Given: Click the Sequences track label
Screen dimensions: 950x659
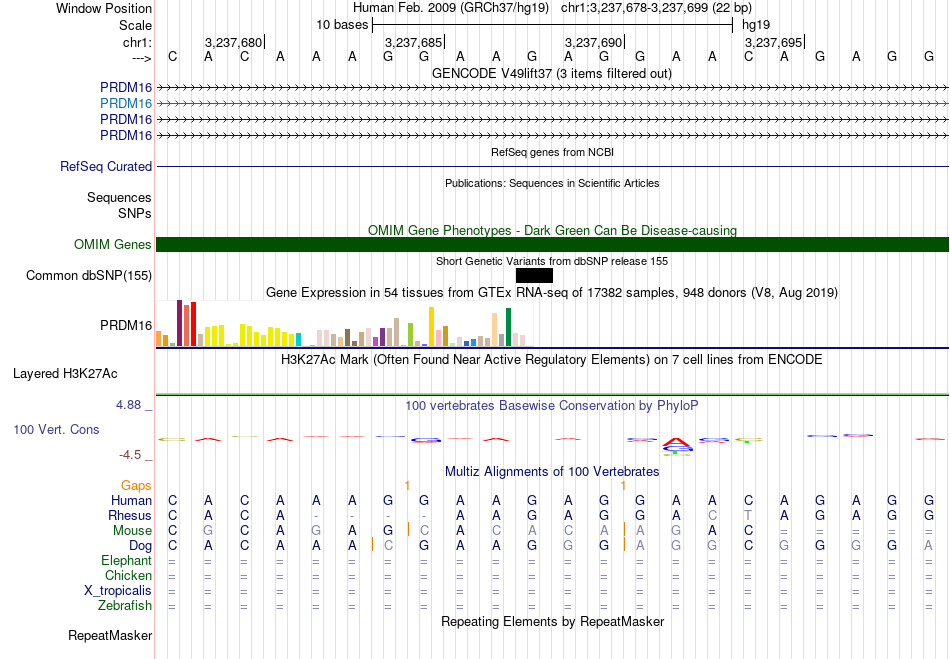Looking at the screenshot, I should [119, 197].
